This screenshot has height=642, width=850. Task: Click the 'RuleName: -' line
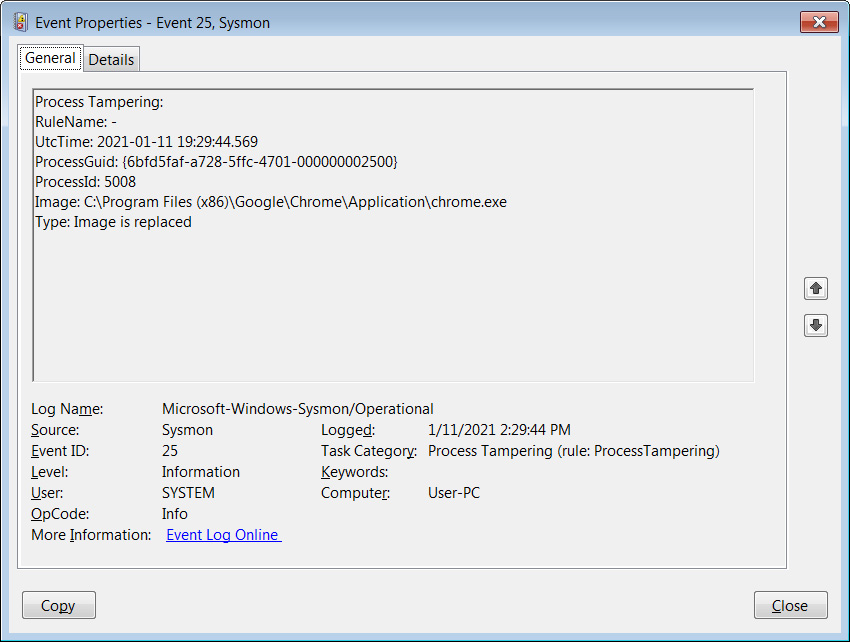[76, 122]
